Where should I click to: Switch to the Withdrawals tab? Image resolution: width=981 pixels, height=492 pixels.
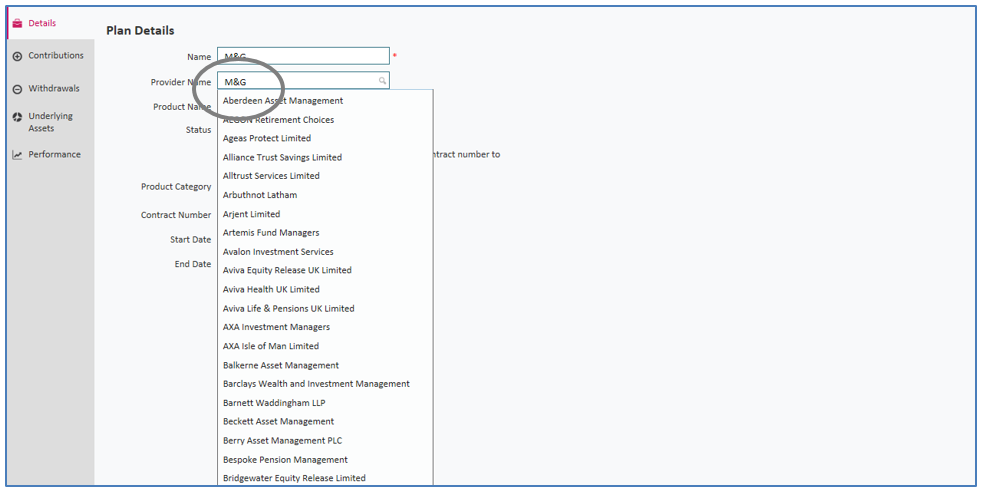point(54,88)
